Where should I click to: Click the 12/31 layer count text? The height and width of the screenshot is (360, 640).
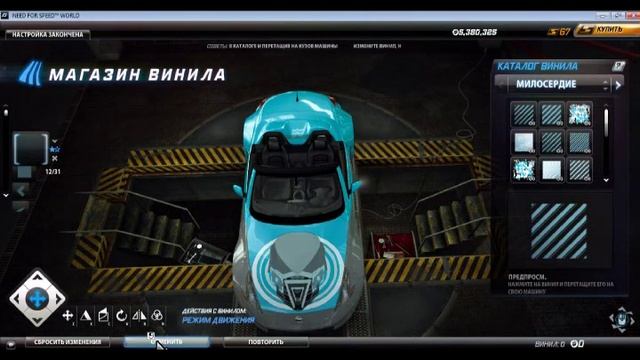[53, 172]
